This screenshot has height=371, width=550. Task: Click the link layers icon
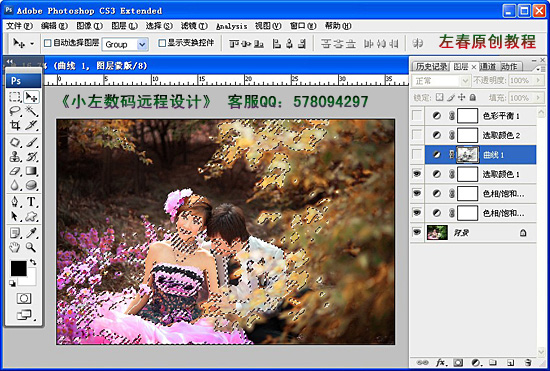coord(422,362)
